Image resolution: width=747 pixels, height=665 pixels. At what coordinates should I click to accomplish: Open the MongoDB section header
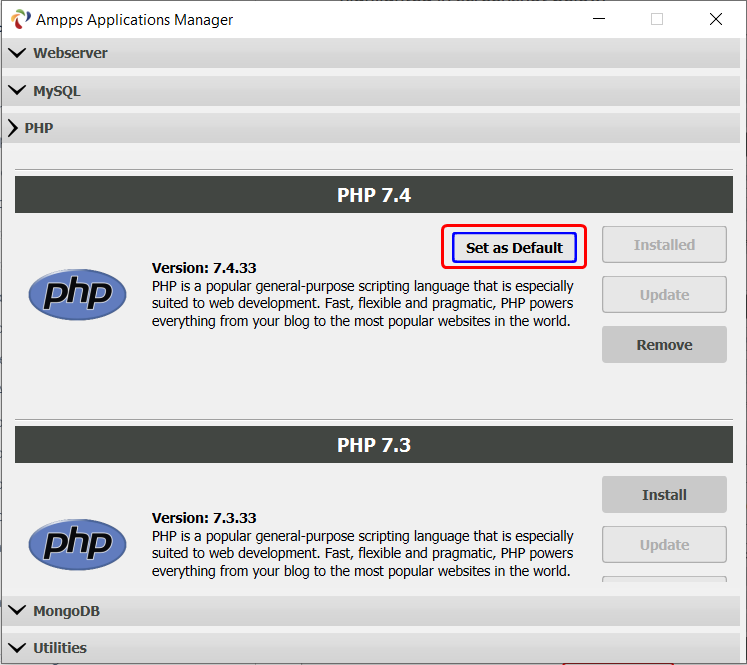[x=371, y=611]
